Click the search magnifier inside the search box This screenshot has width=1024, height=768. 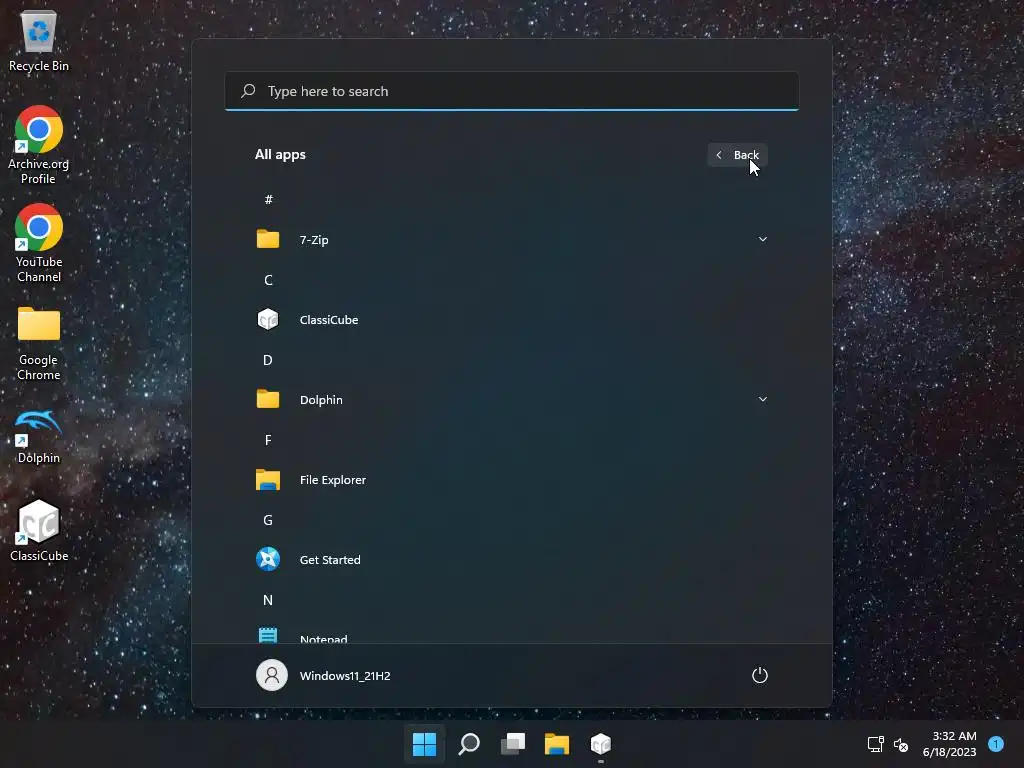tap(248, 91)
